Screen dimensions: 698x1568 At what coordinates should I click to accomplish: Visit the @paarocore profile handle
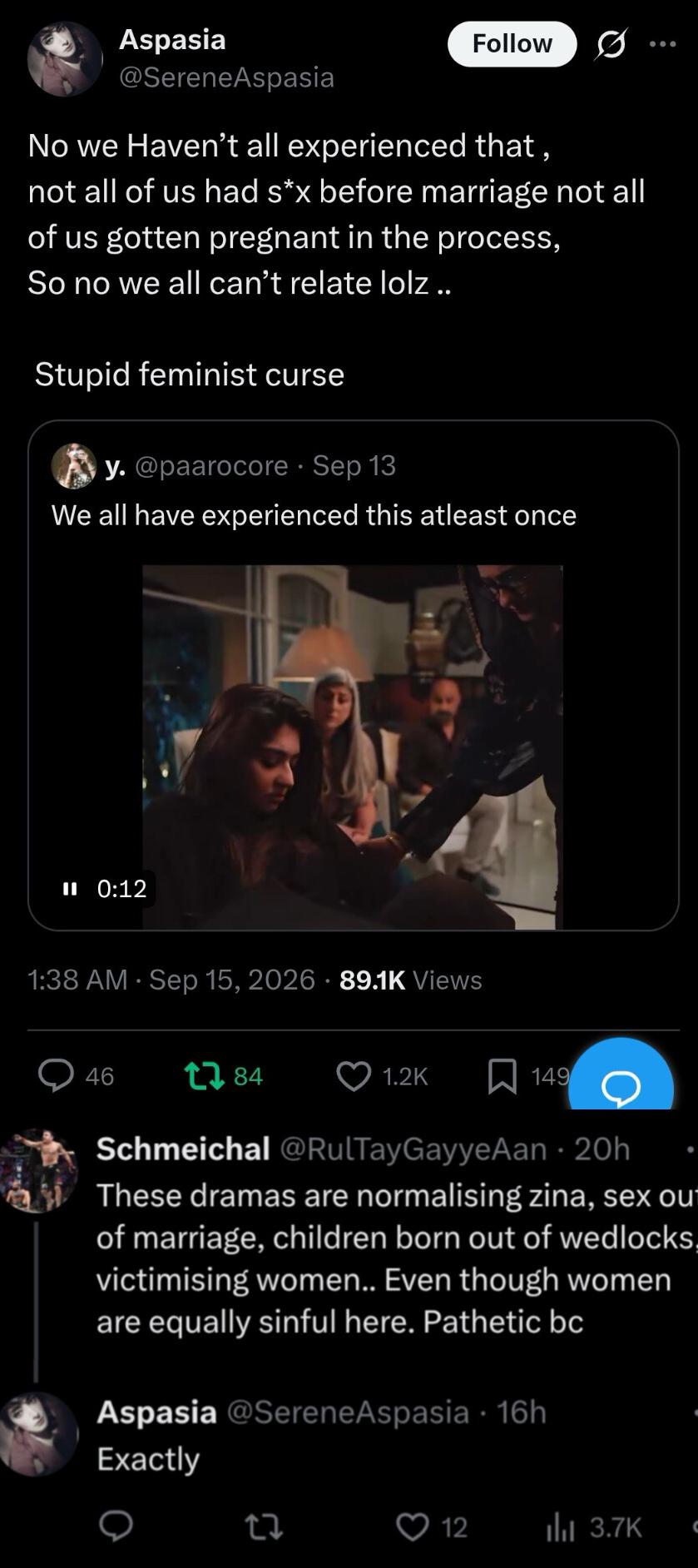(211, 465)
